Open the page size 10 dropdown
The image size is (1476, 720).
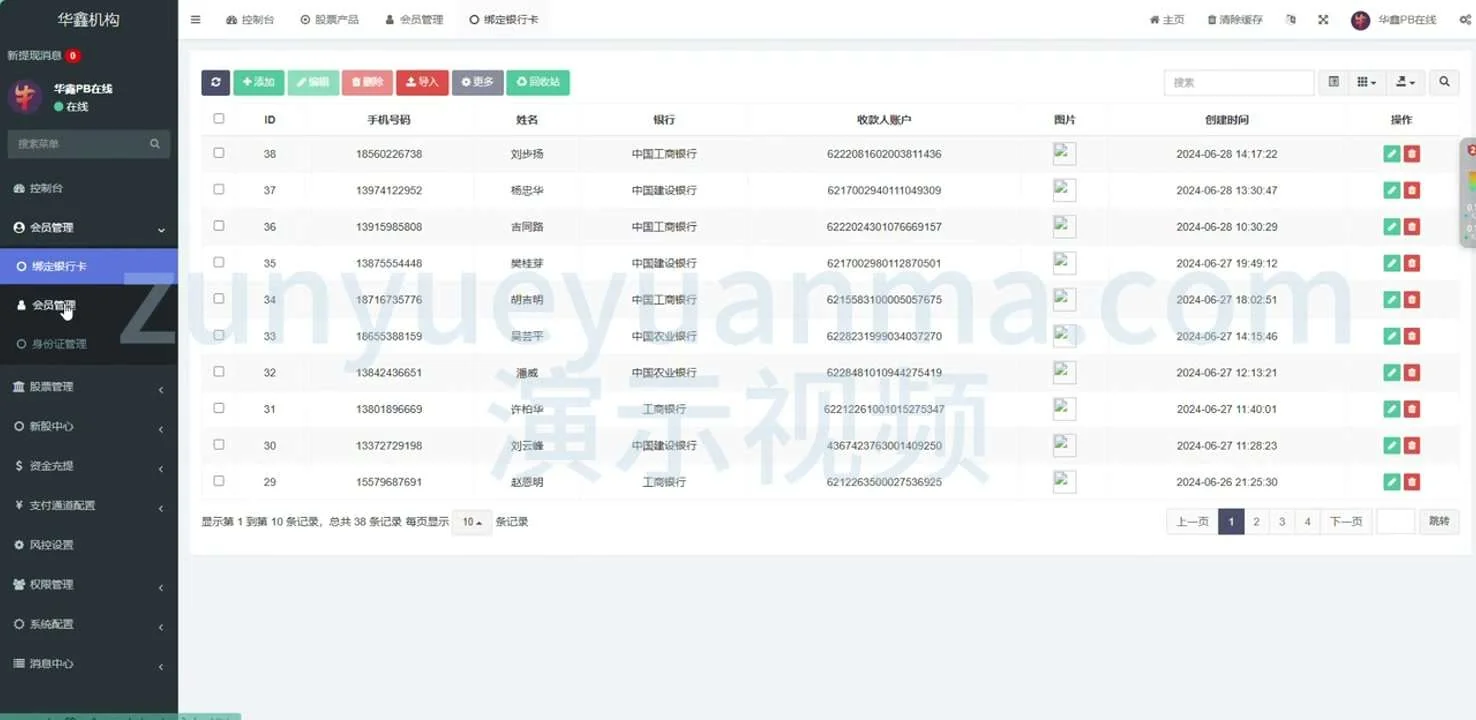tap(471, 522)
